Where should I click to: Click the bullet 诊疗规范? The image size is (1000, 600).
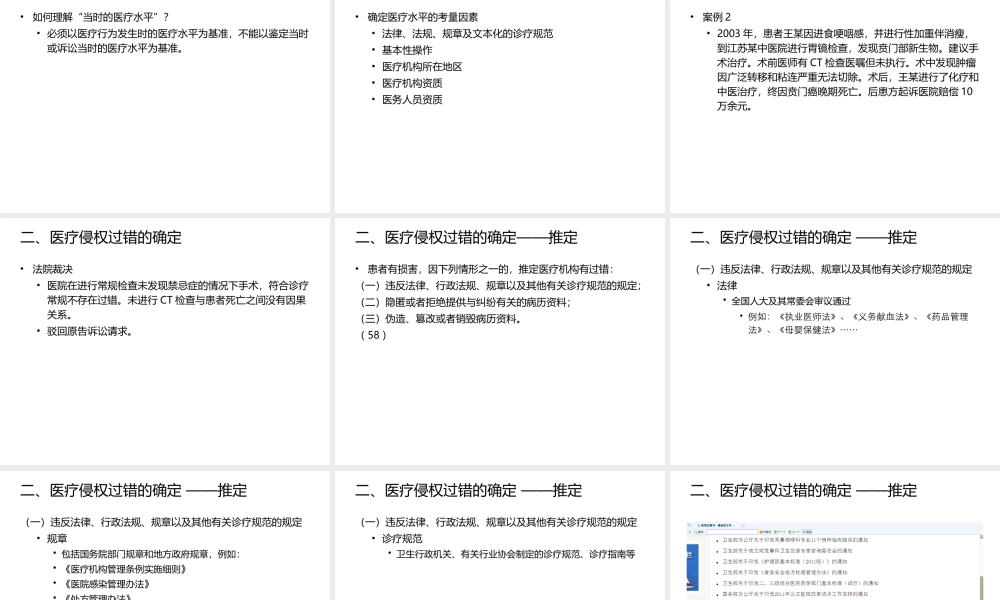point(402,538)
